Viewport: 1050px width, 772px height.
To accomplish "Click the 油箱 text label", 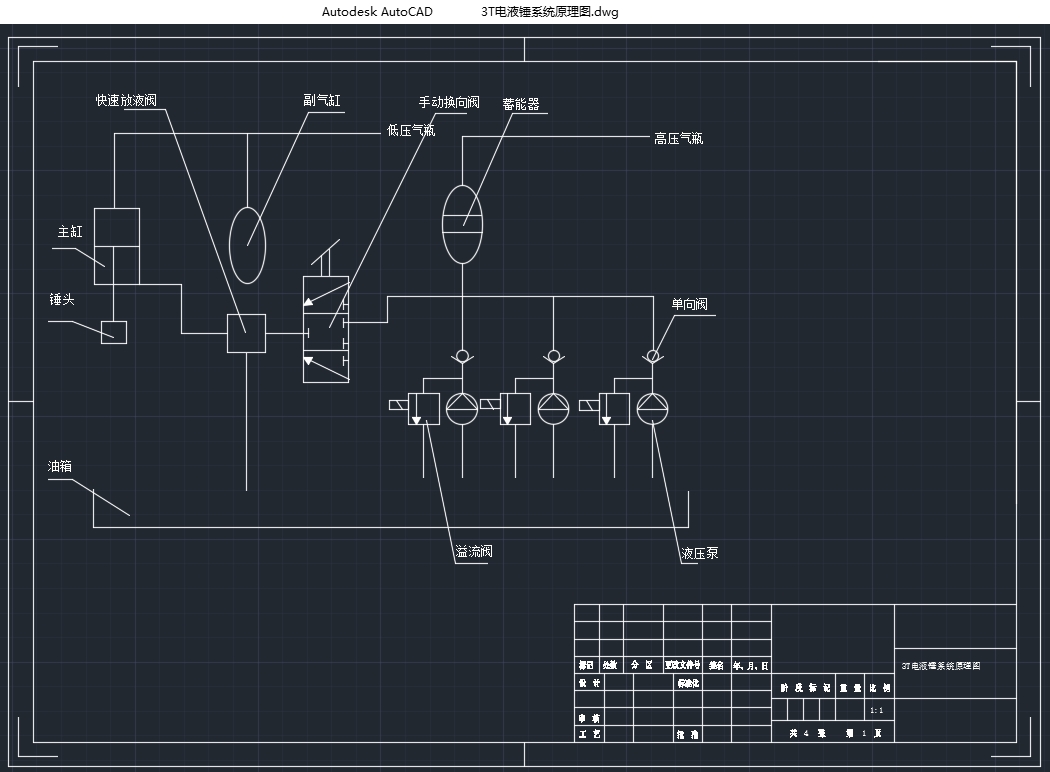I will click(x=60, y=467).
